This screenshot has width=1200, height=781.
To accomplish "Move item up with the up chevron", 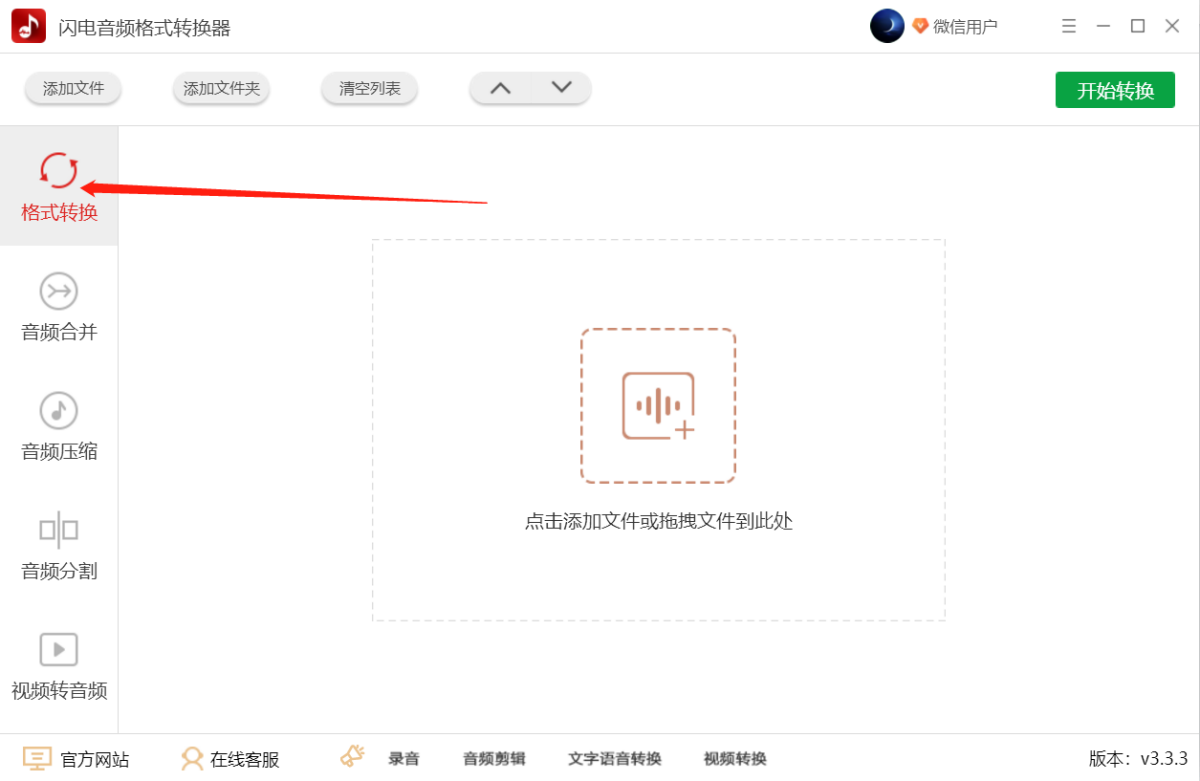I will click(500, 88).
